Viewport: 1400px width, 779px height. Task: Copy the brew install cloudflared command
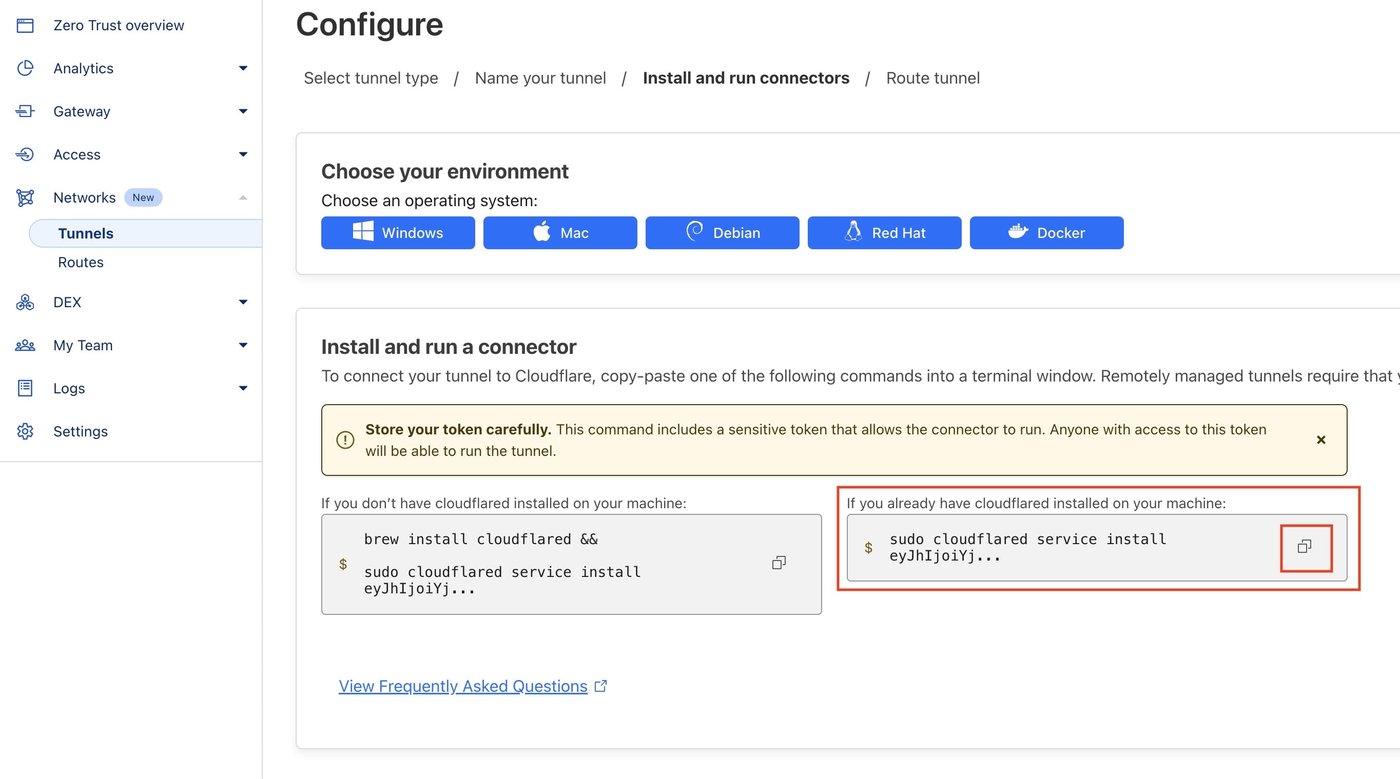pyautogui.click(x=779, y=563)
